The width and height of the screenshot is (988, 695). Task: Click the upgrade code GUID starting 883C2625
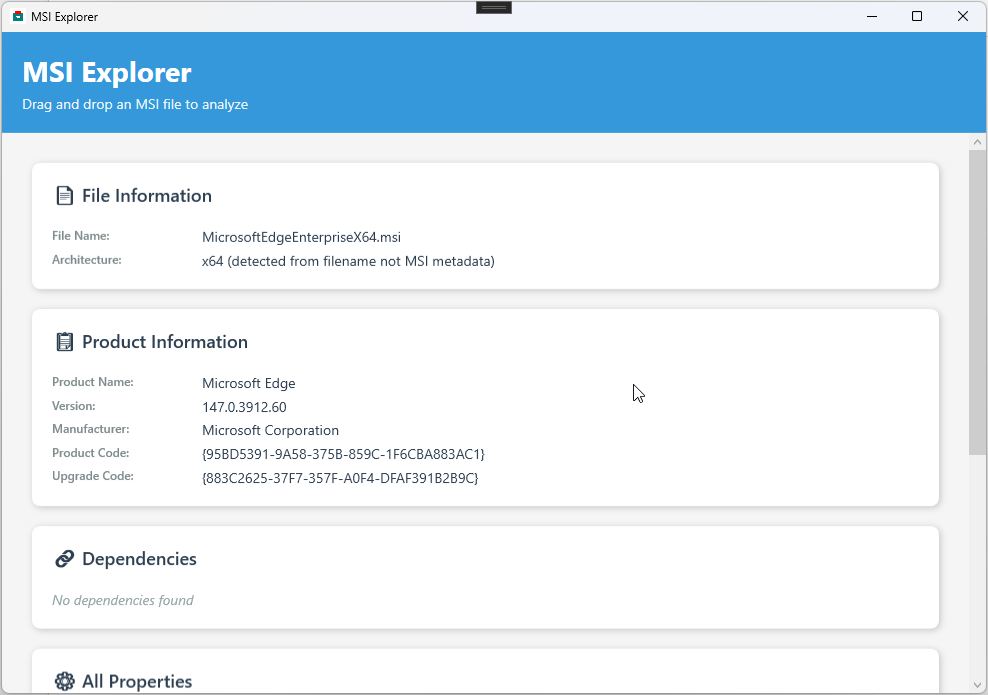[x=340, y=478]
